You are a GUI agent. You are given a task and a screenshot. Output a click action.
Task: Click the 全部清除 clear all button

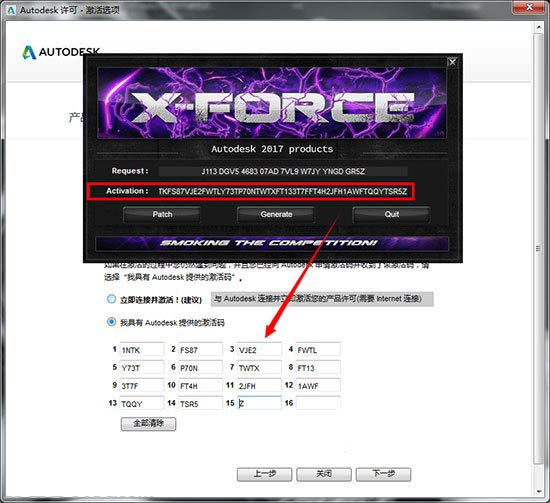148,424
